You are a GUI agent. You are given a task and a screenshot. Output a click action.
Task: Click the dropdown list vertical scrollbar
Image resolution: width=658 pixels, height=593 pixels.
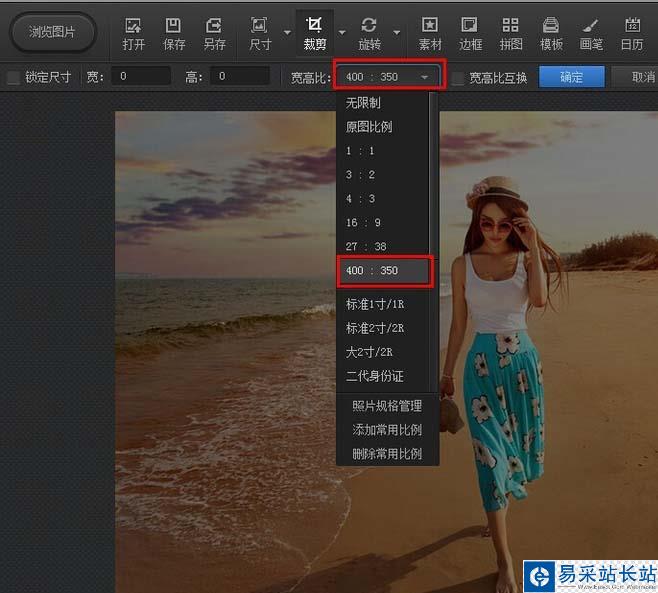[434, 242]
